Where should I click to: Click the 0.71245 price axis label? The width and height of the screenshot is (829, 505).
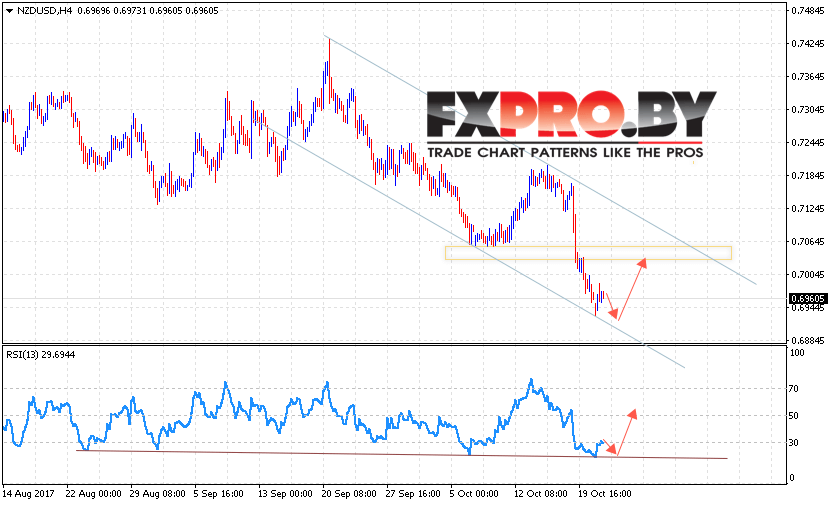point(807,208)
